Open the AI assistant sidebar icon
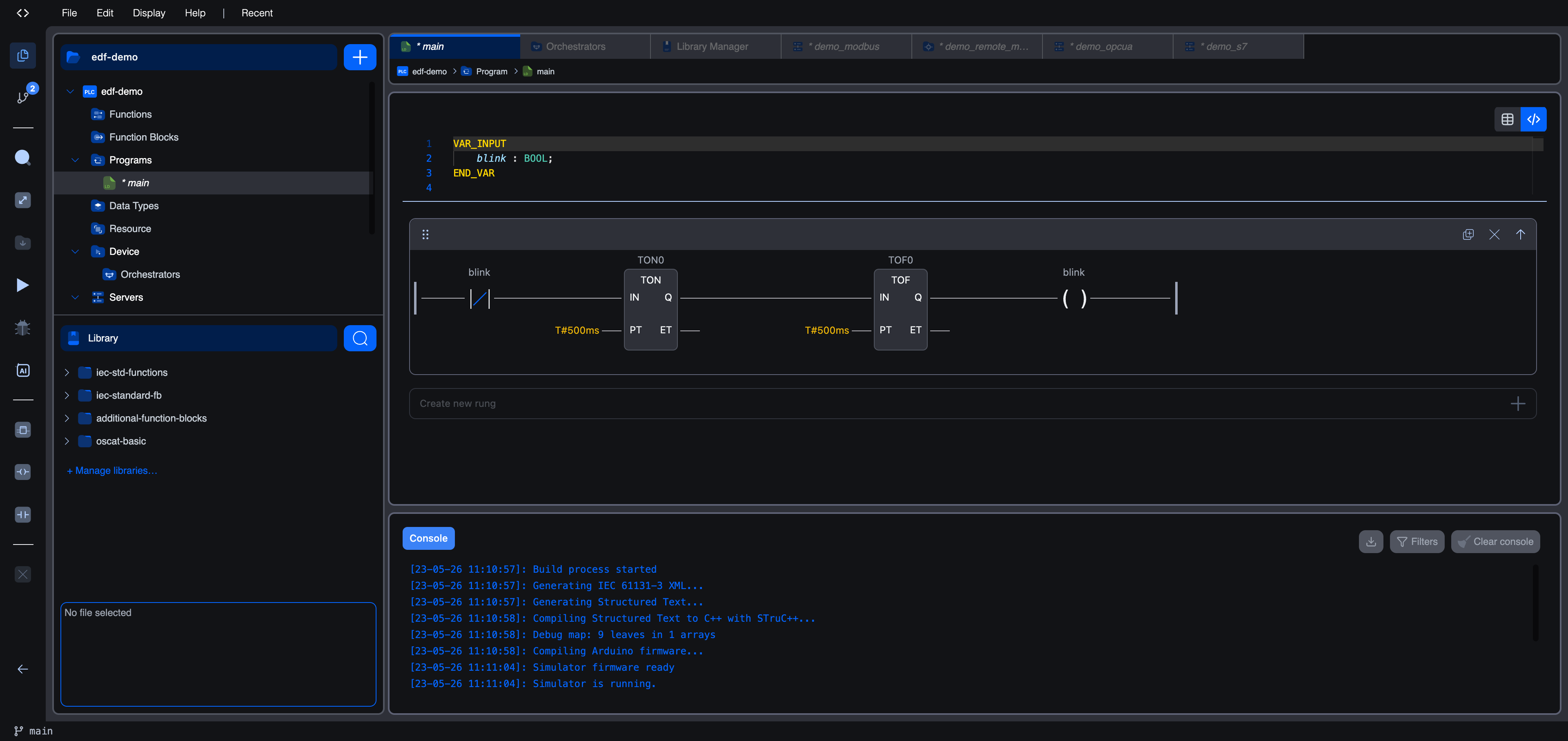 pyautogui.click(x=22, y=370)
